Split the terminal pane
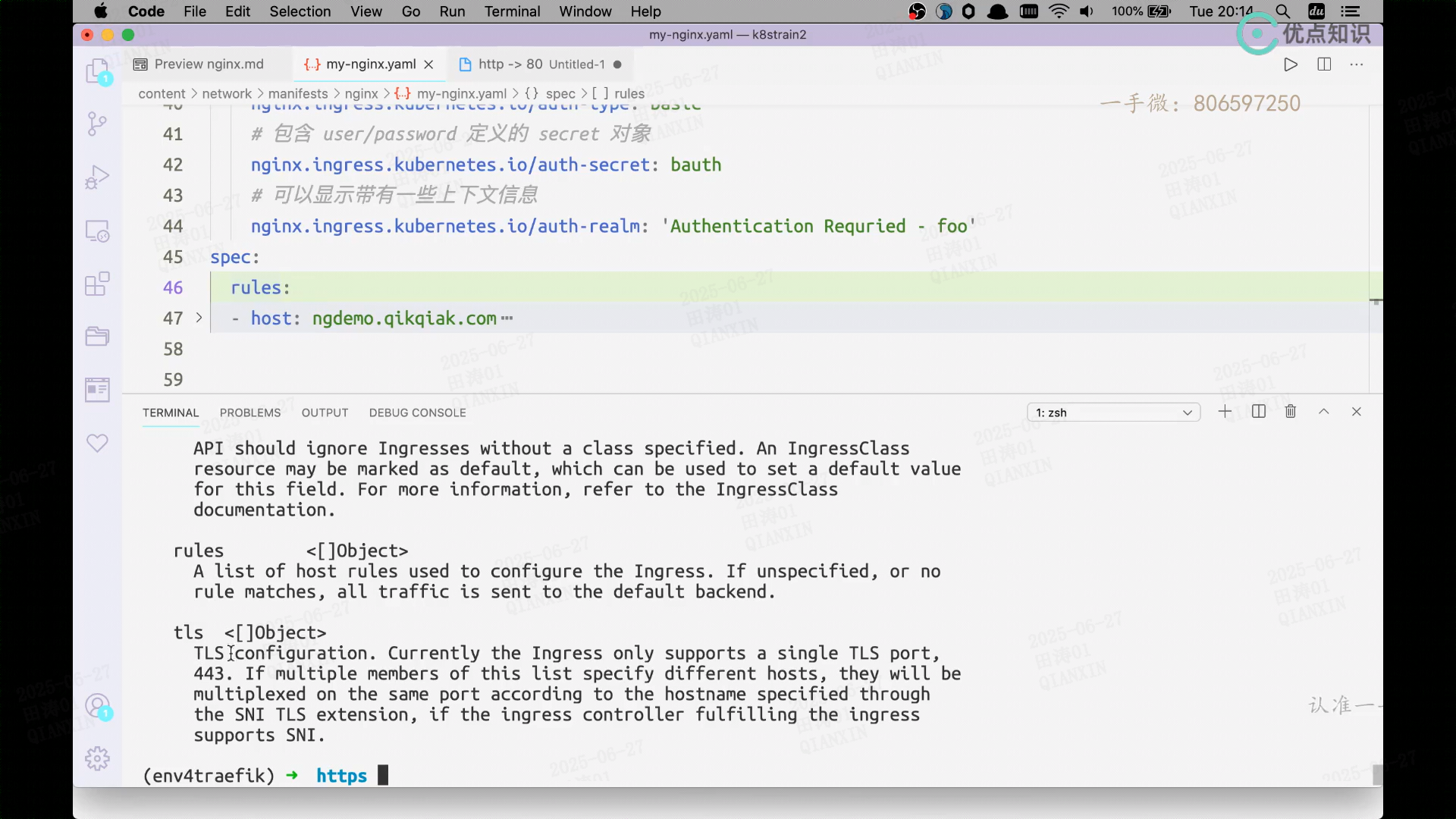This screenshot has height=819, width=1456. [x=1259, y=412]
